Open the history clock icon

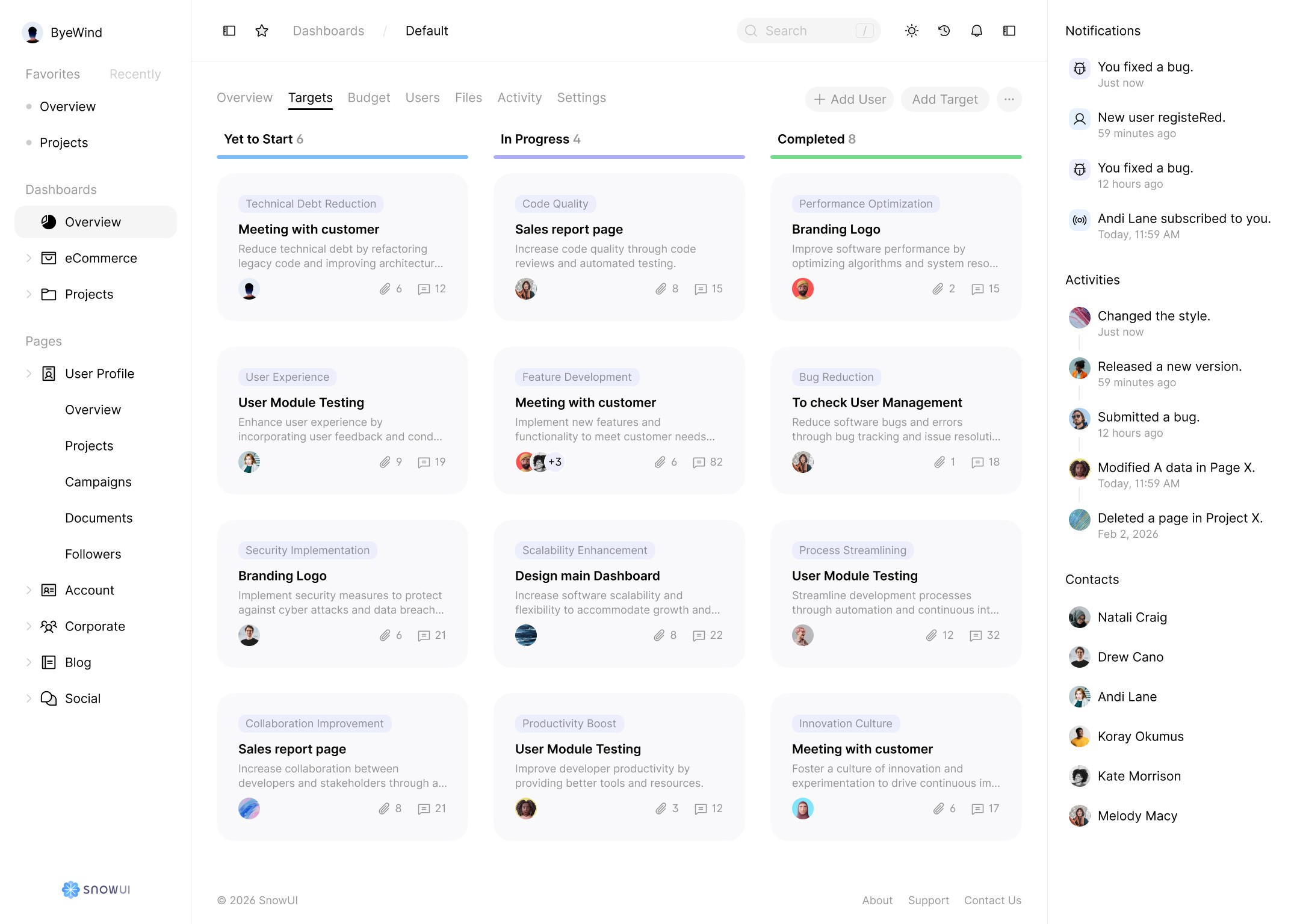point(944,31)
